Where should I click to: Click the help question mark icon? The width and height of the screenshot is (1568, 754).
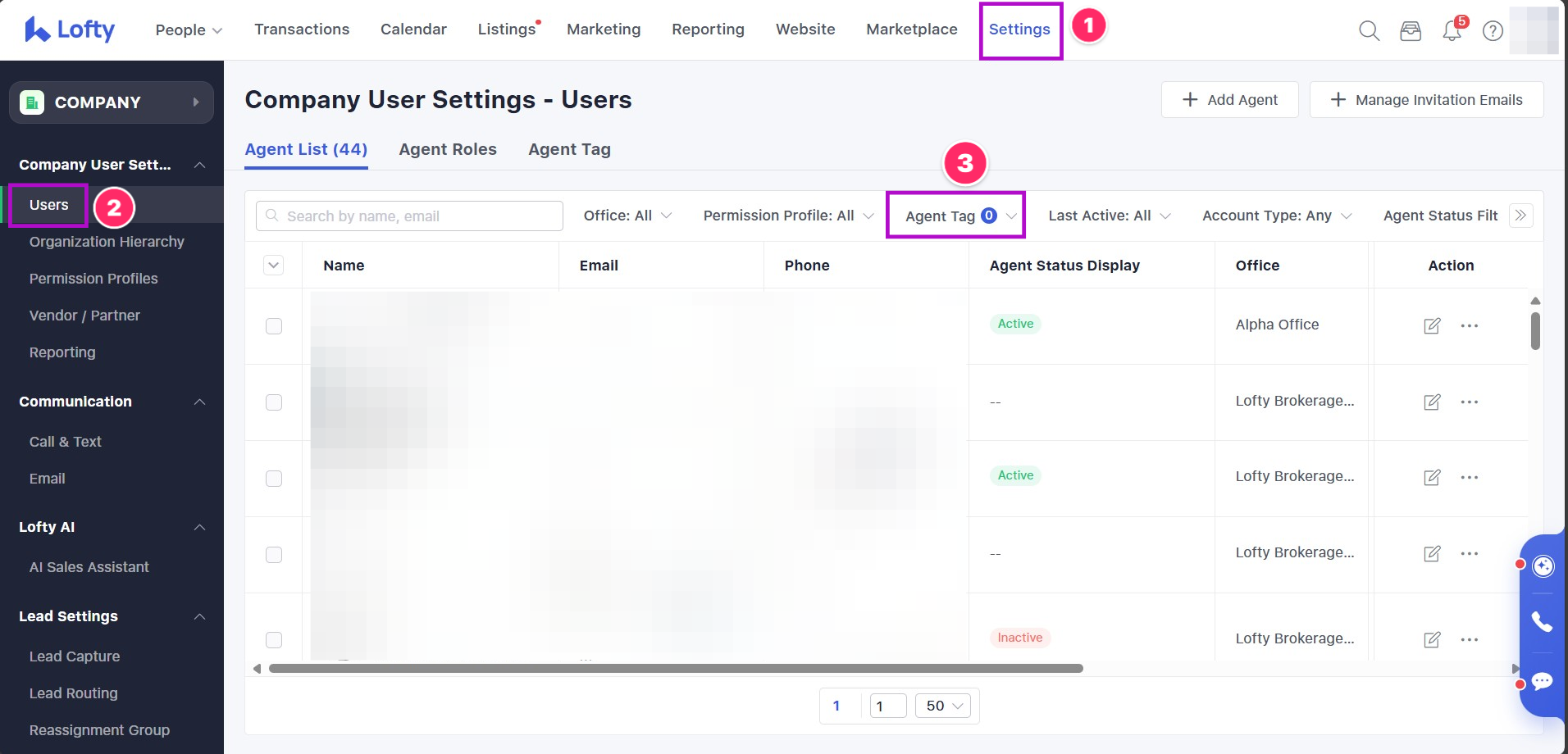coord(1493,31)
